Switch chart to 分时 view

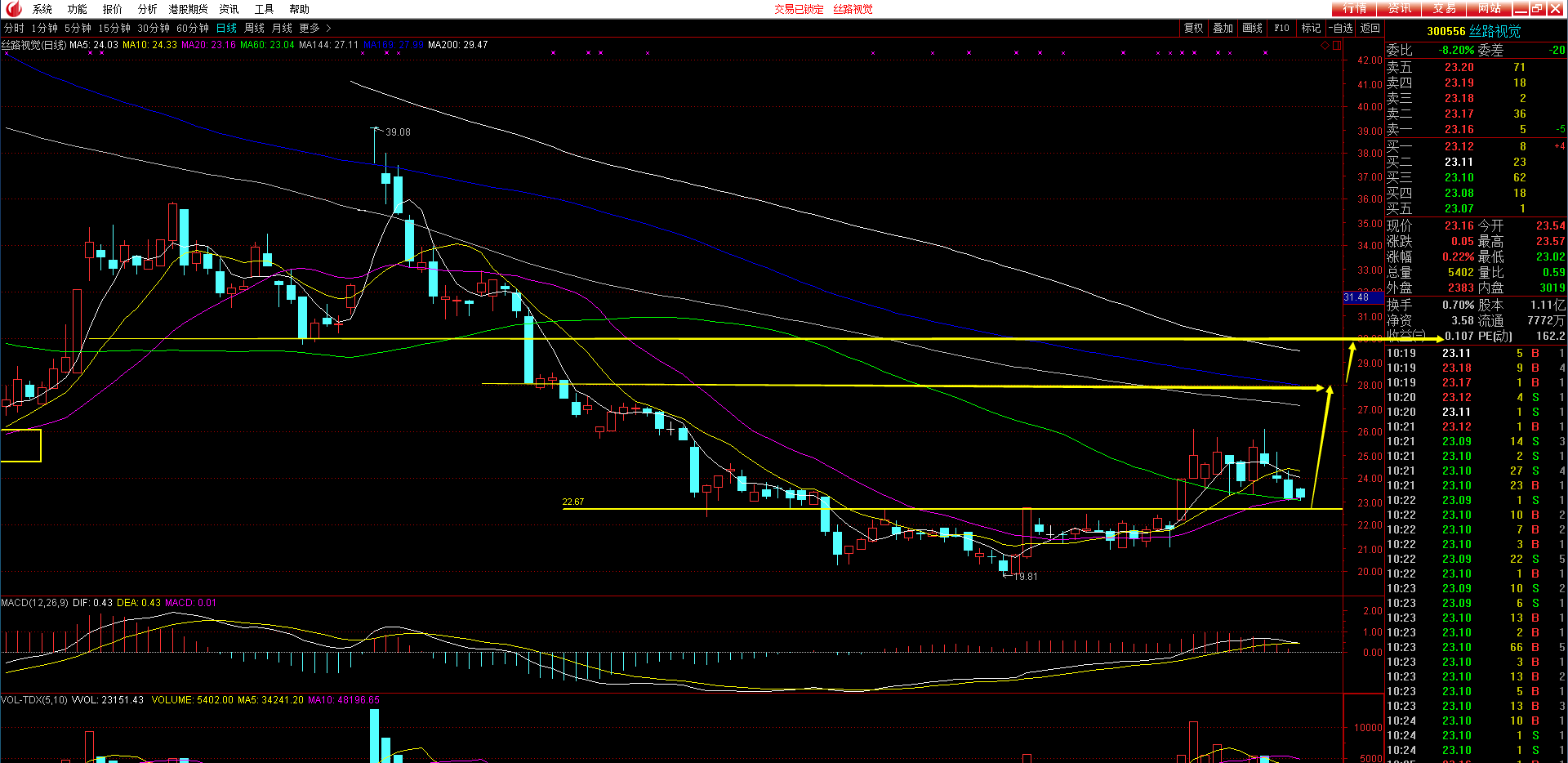14,29
